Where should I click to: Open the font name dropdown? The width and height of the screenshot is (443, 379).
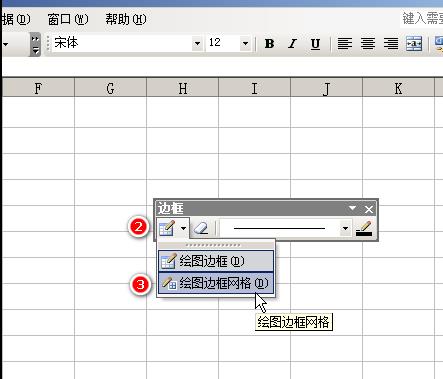click(197, 43)
